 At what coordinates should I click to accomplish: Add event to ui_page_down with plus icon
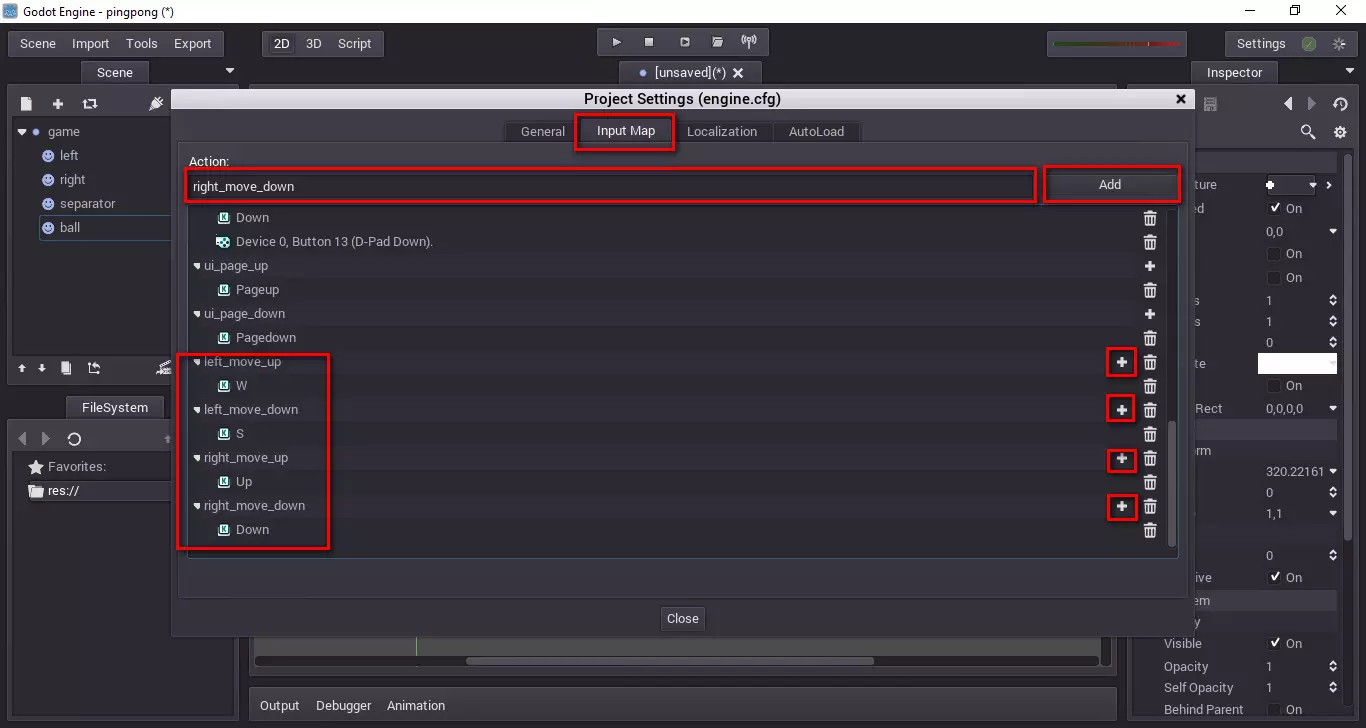click(1150, 314)
